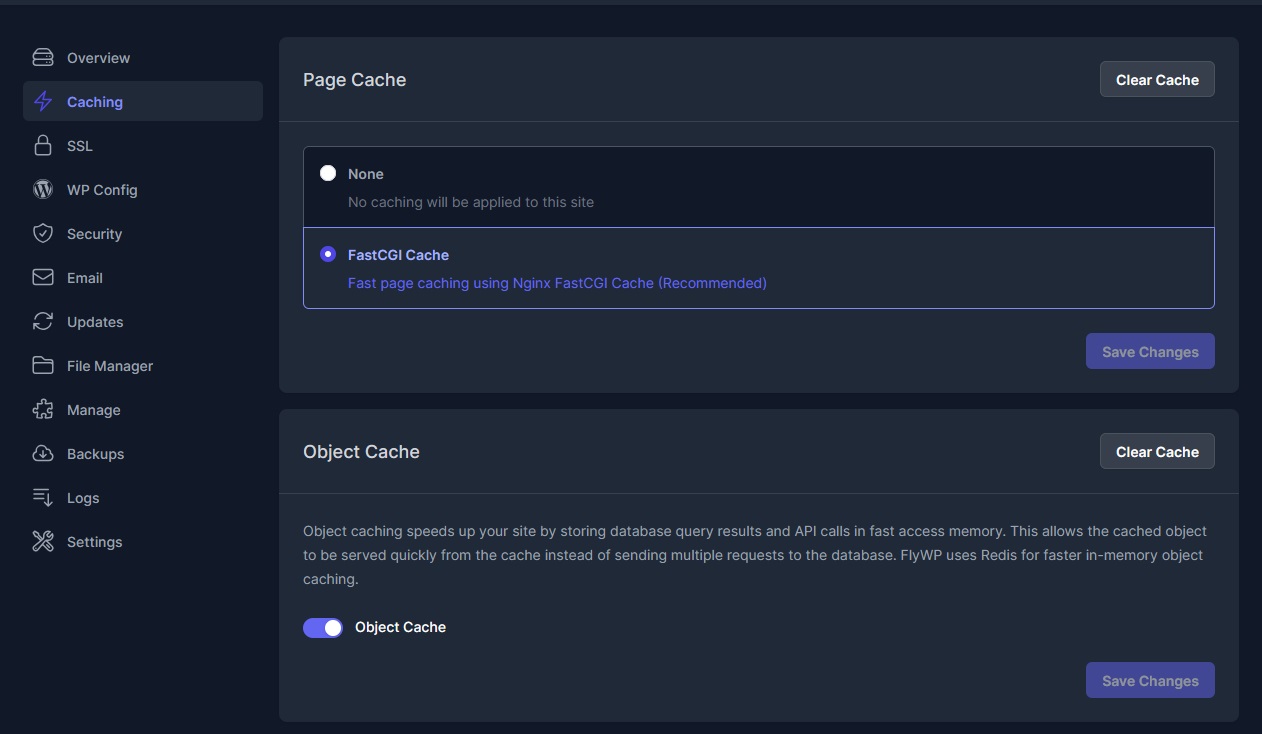Click the WordPress logo icon for WP Config
Screen dimensions: 1262x734
pyautogui.click(x=43, y=190)
